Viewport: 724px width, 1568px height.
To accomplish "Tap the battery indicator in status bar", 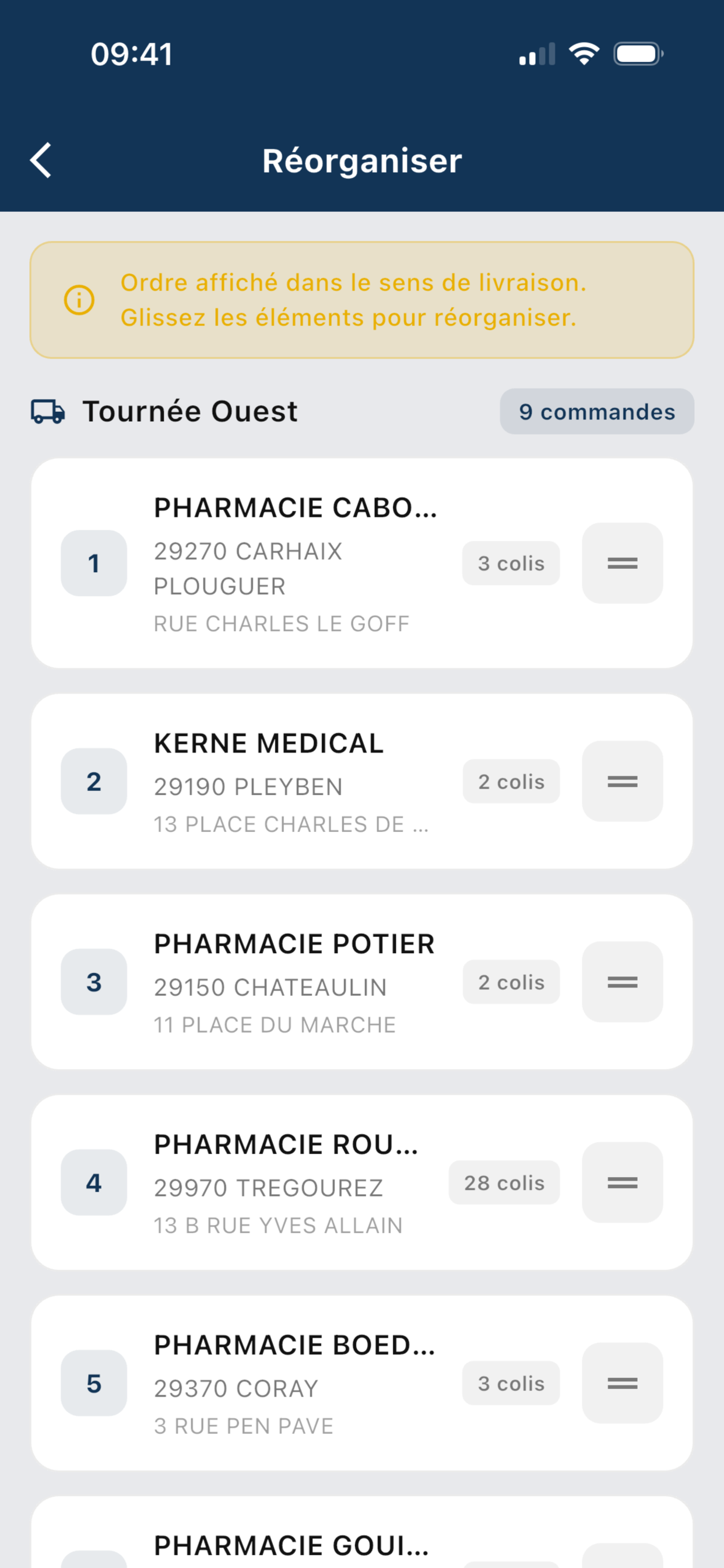I will tap(638, 54).
